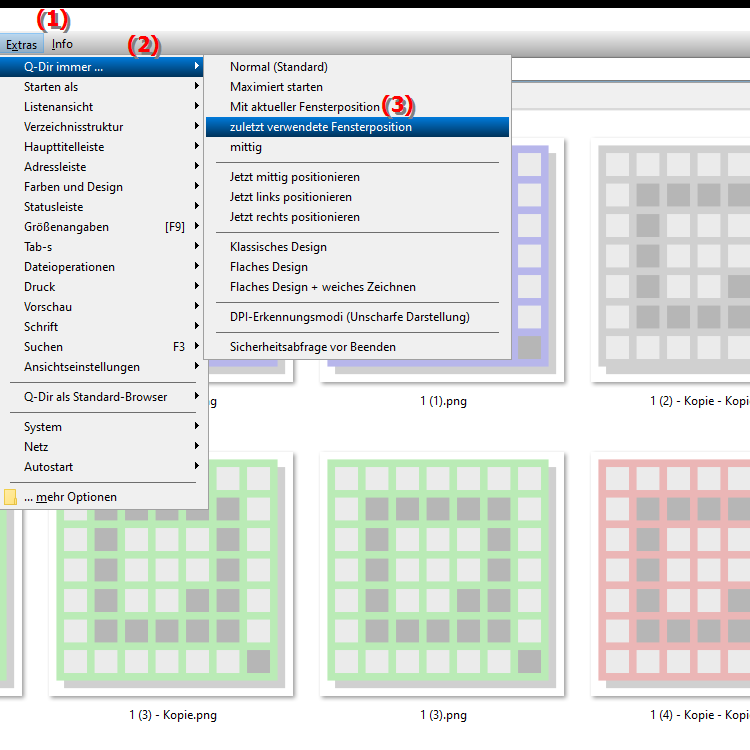The width and height of the screenshot is (750, 750).
Task: Click the mehr Optionen folder icon
Action: [x=11, y=497]
